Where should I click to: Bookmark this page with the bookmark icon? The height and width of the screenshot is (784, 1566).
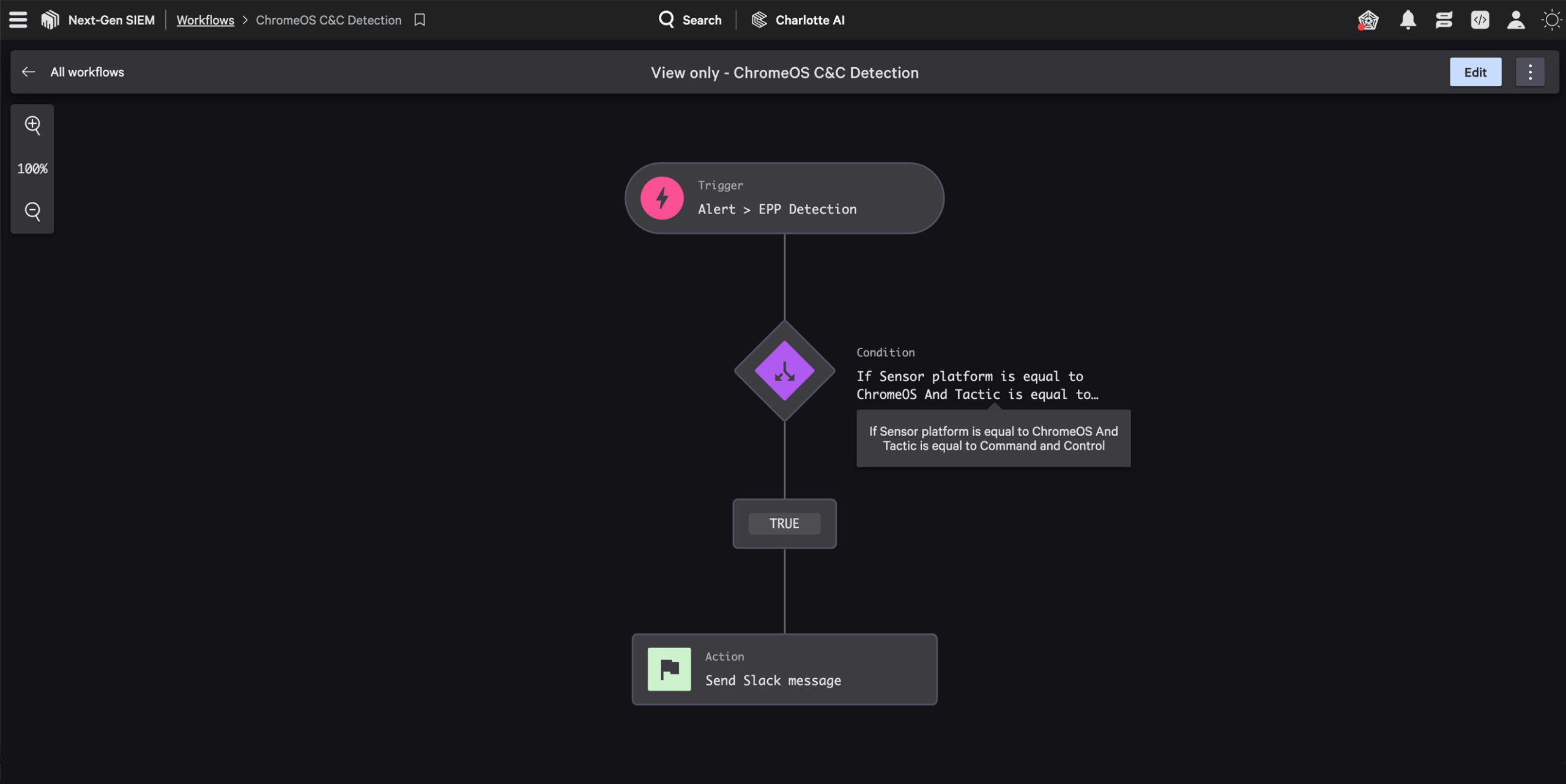point(420,20)
